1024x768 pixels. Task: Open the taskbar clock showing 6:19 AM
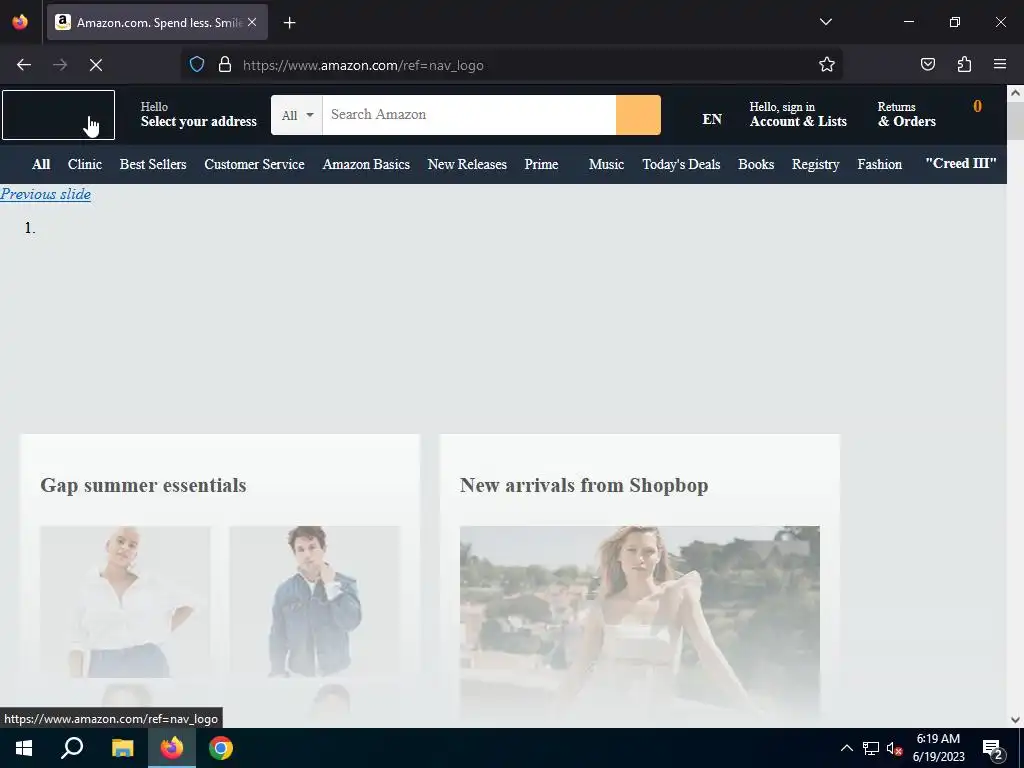pos(938,748)
